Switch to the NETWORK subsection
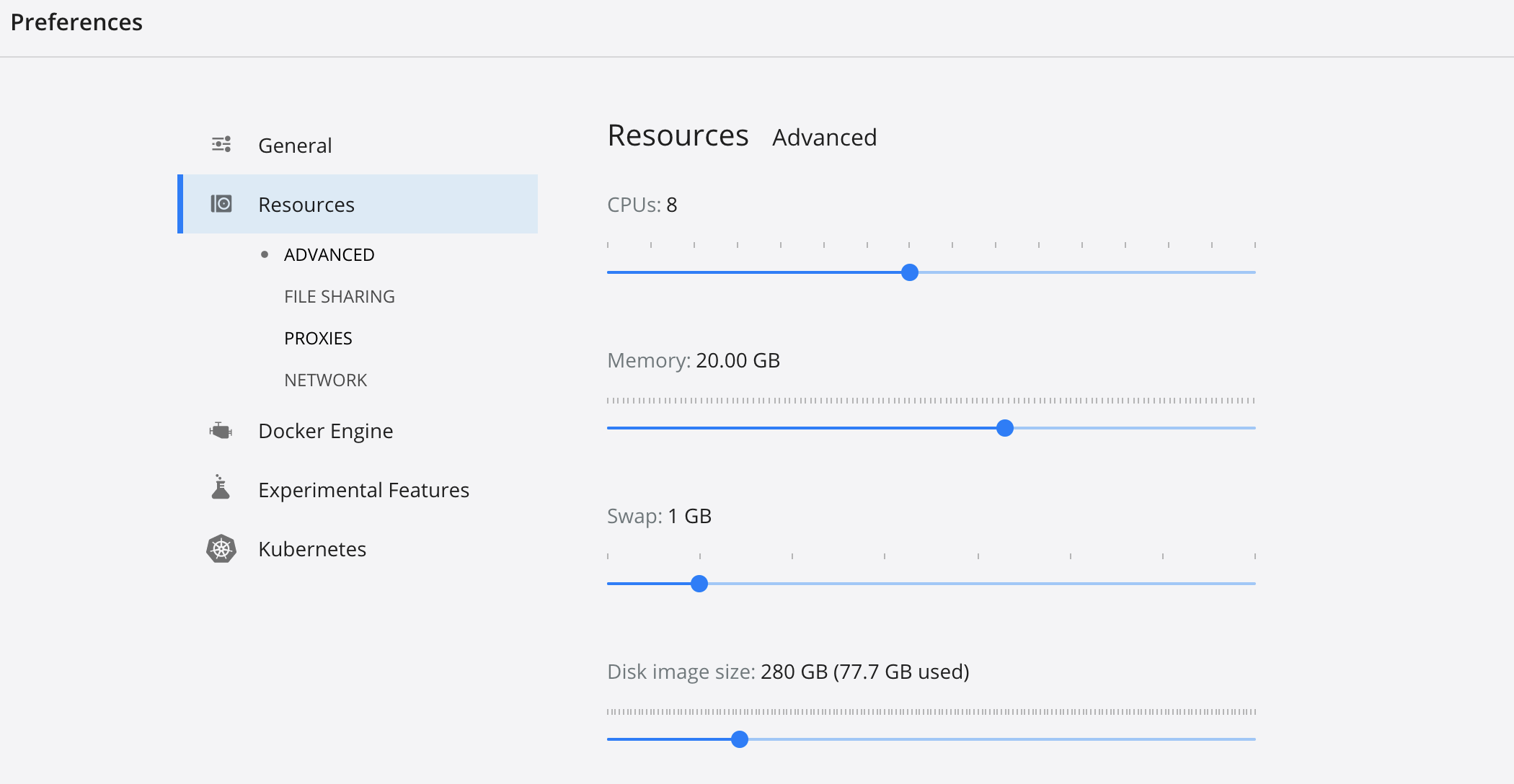This screenshot has height=784, width=1514. [326, 379]
